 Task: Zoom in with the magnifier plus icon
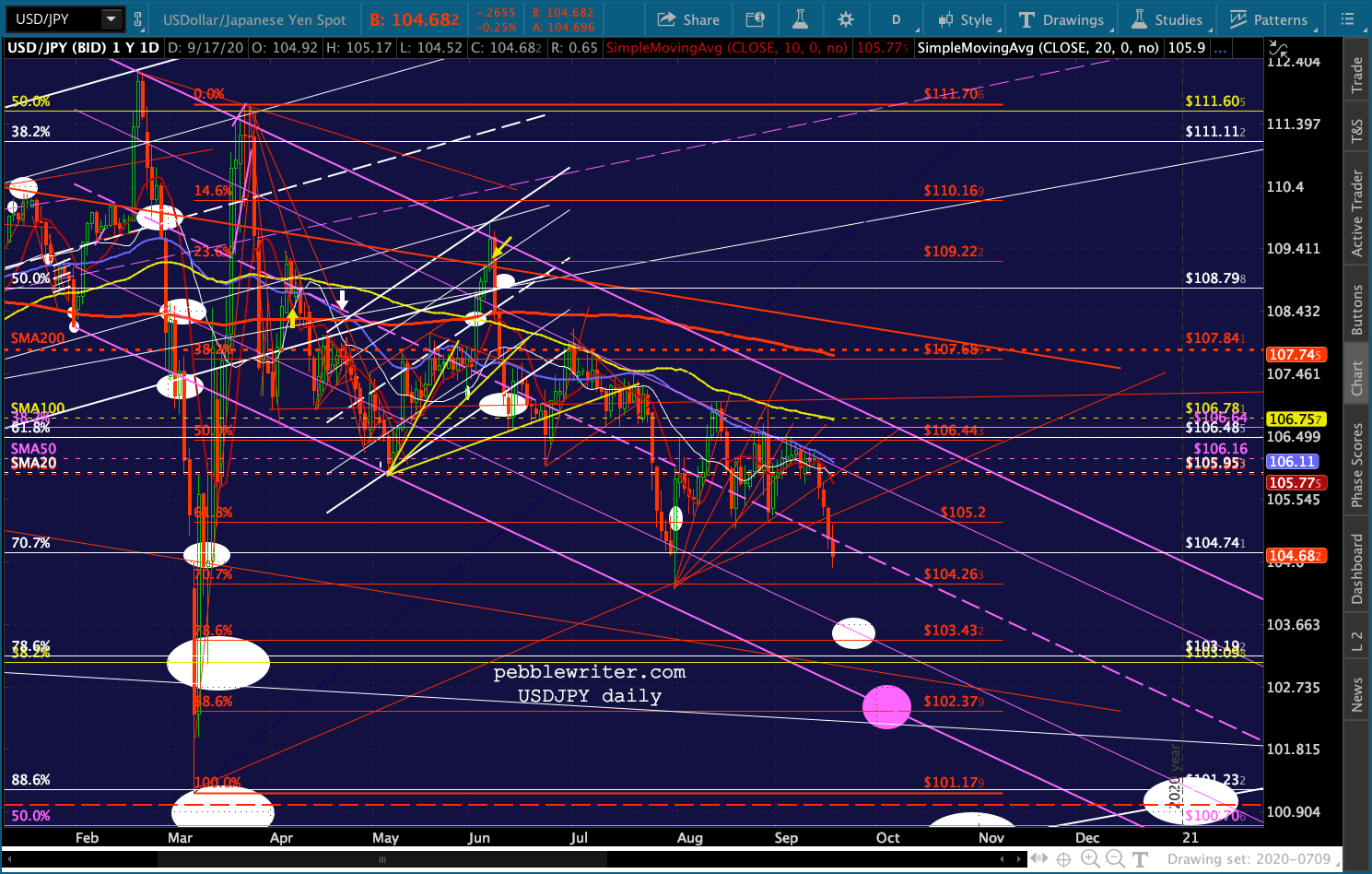point(1089,859)
